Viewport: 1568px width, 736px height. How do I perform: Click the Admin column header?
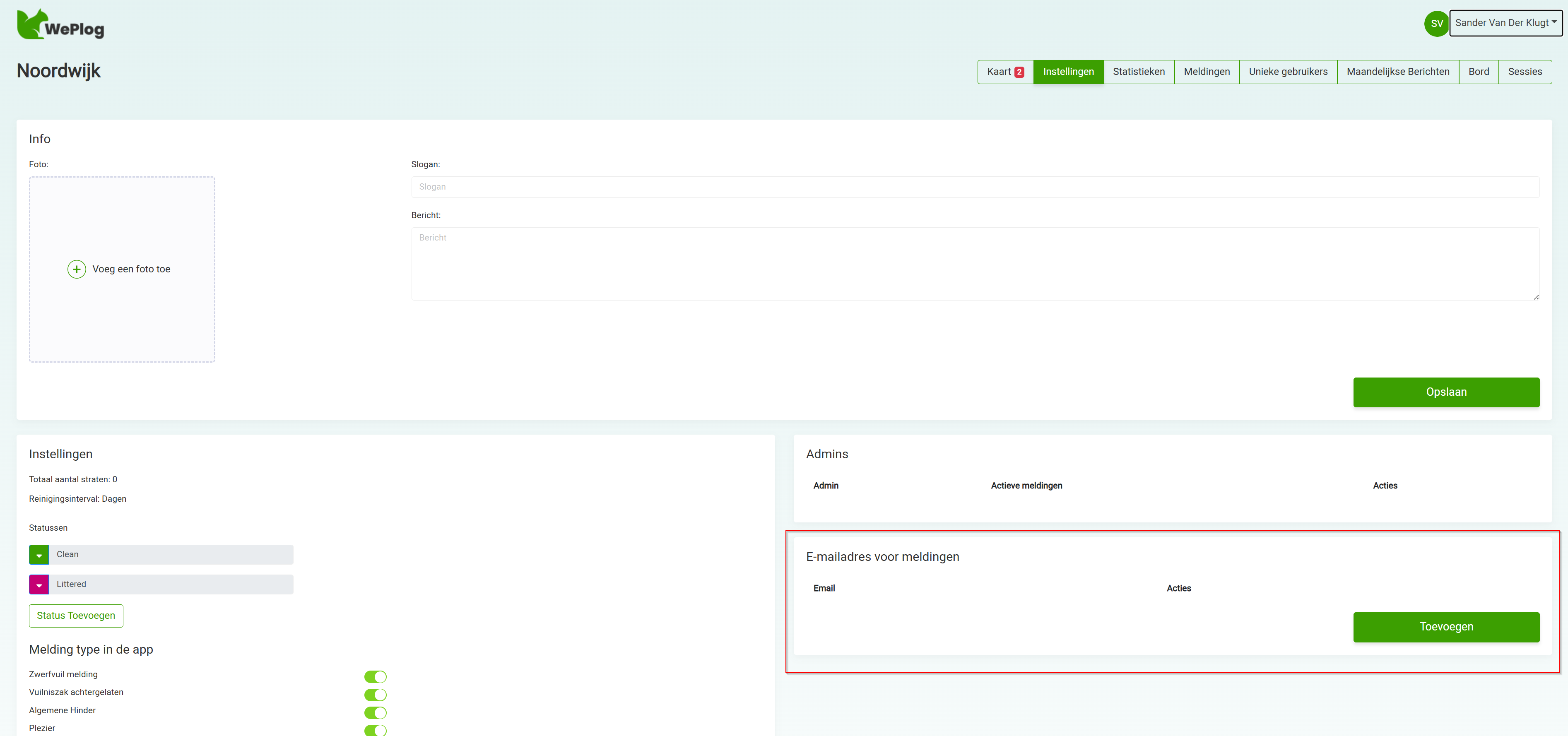tap(825, 485)
